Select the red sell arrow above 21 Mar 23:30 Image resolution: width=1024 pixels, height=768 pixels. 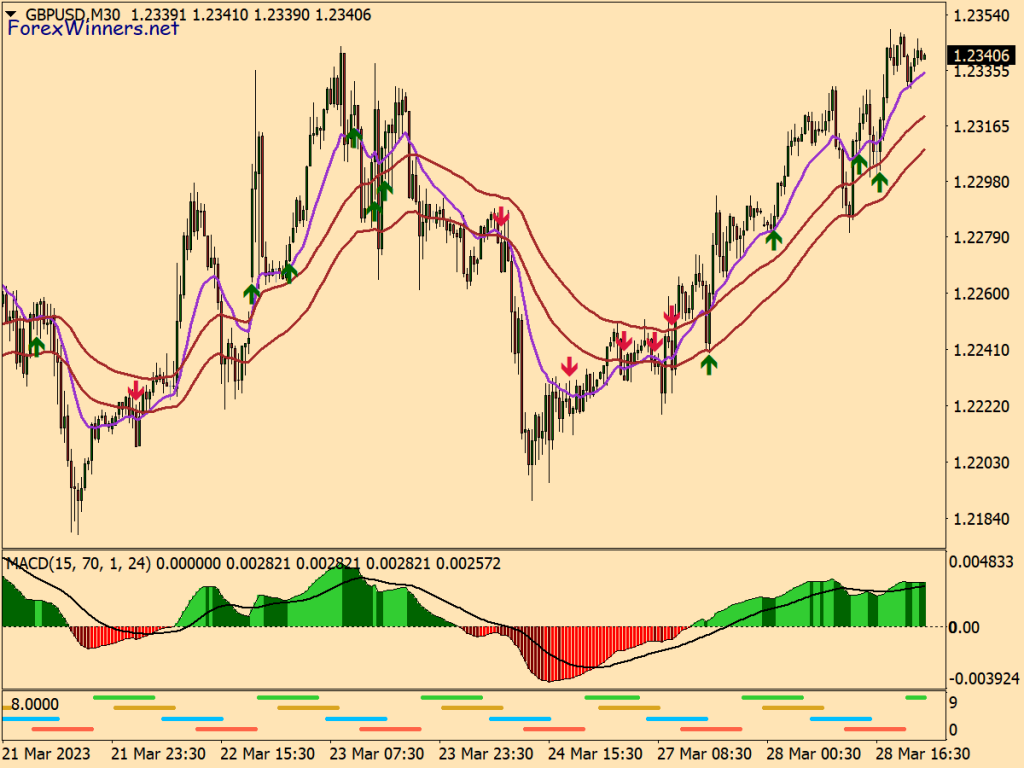click(x=136, y=390)
